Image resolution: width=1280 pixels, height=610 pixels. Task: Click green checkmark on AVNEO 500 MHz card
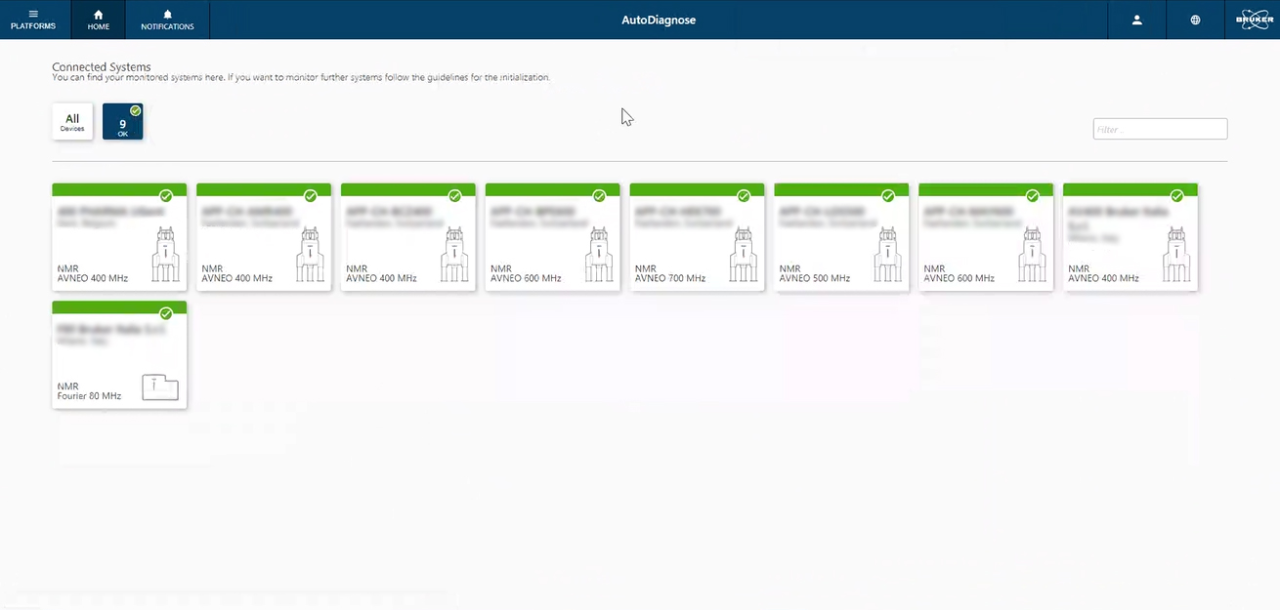coord(888,196)
